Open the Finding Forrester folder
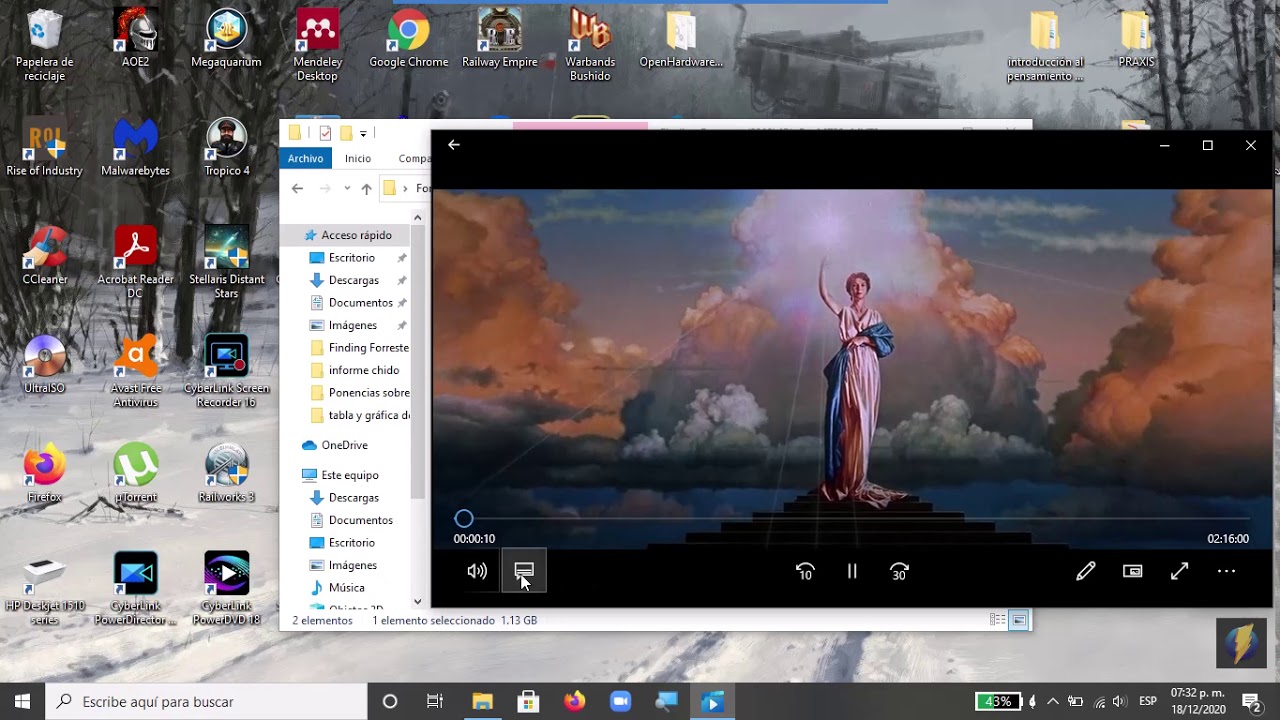The width and height of the screenshot is (1280, 720). tap(368, 348)
